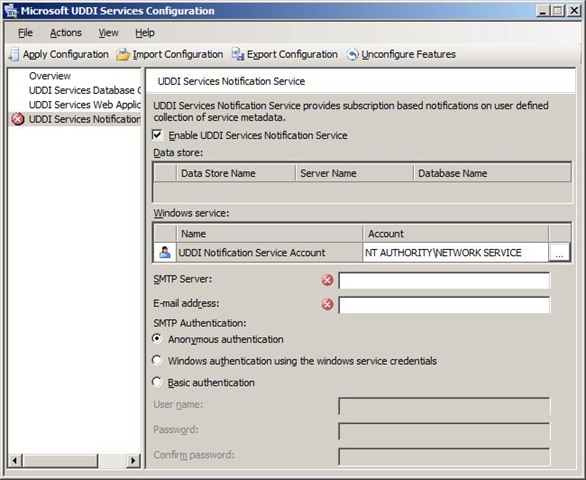Viewport: 586px width, 480px height.
Task: Click the Data Store Name column header
Action: tap(236, 173)
